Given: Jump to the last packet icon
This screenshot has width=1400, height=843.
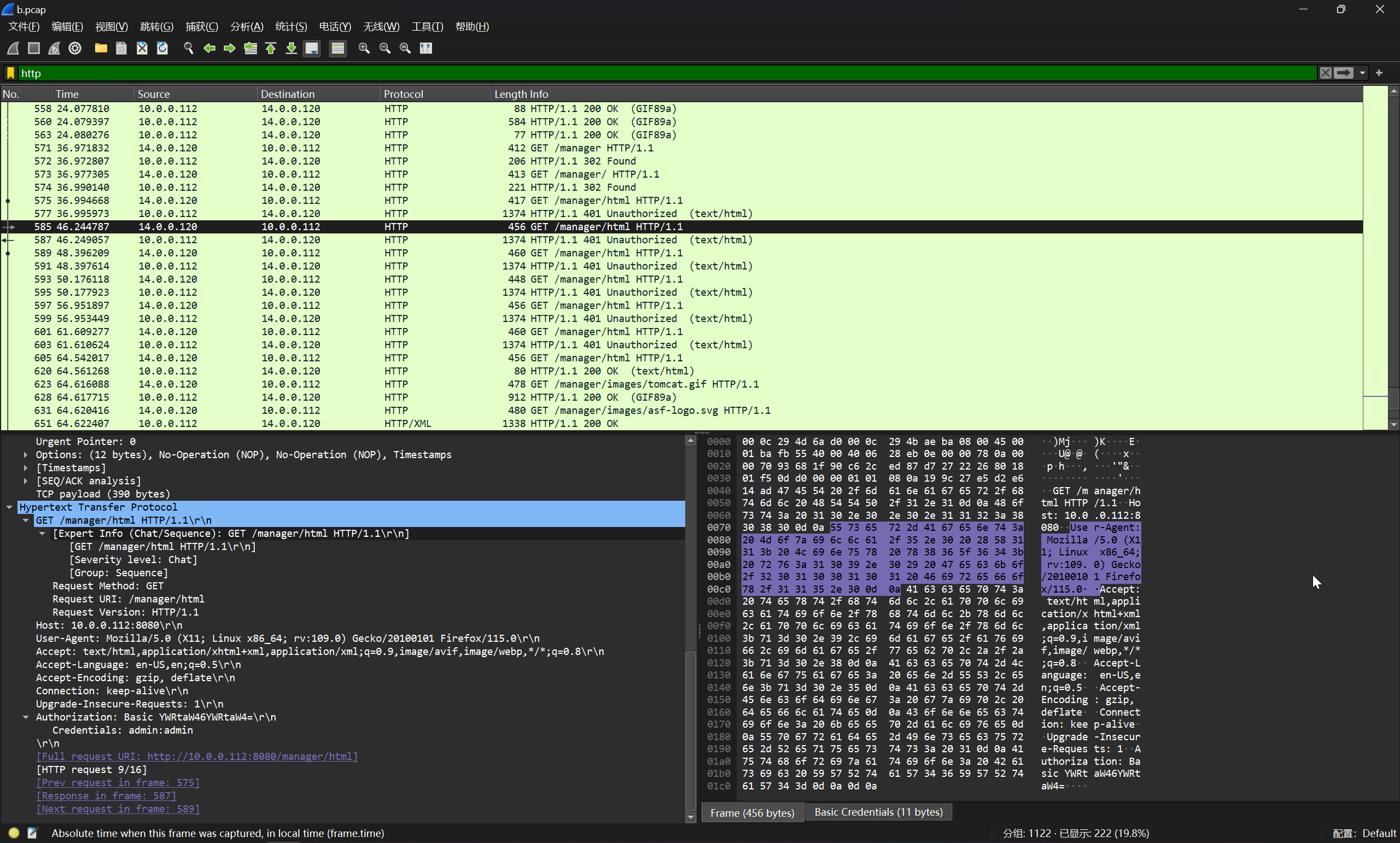Looking at the screenshot, I should [291, 48].
